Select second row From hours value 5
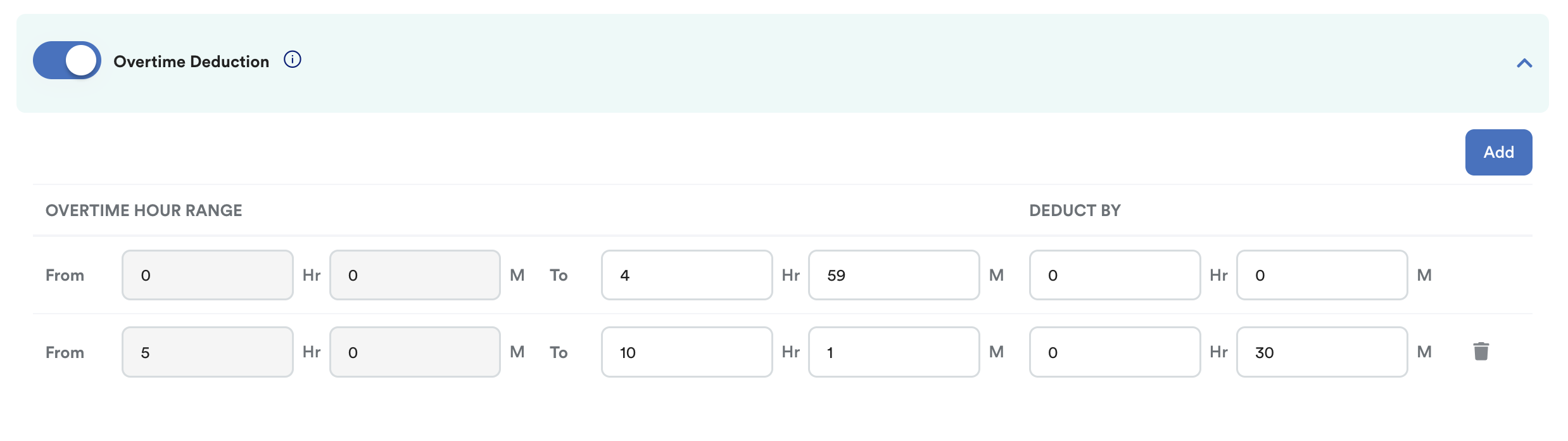The height and width of the screenshot is (441, 1568). [208, 352]
